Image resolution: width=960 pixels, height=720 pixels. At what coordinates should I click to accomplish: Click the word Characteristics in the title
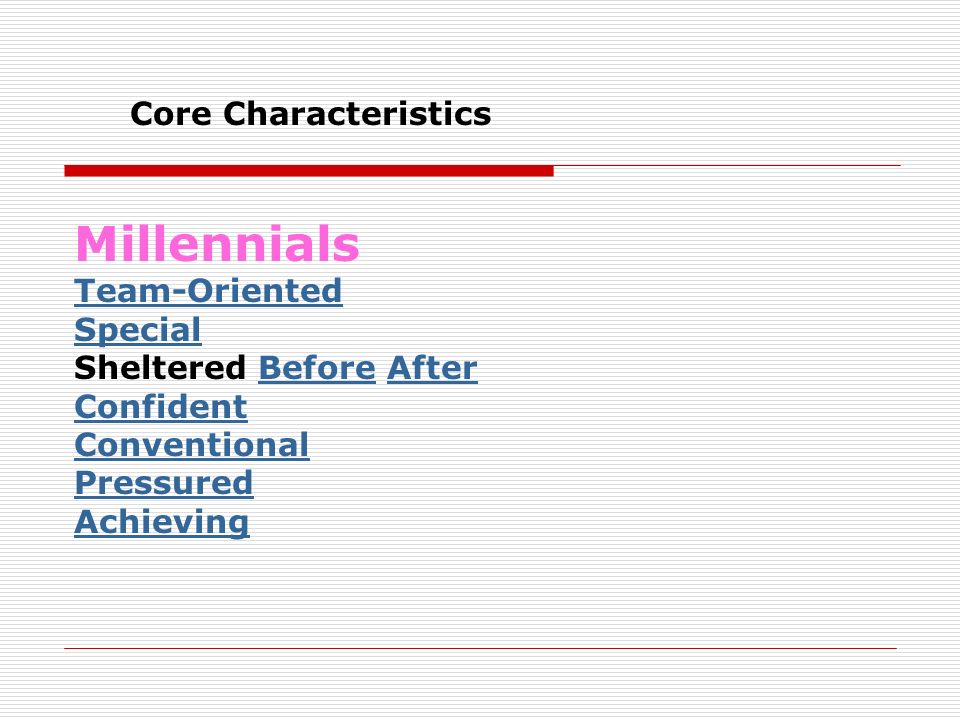[x=357, y=114]
